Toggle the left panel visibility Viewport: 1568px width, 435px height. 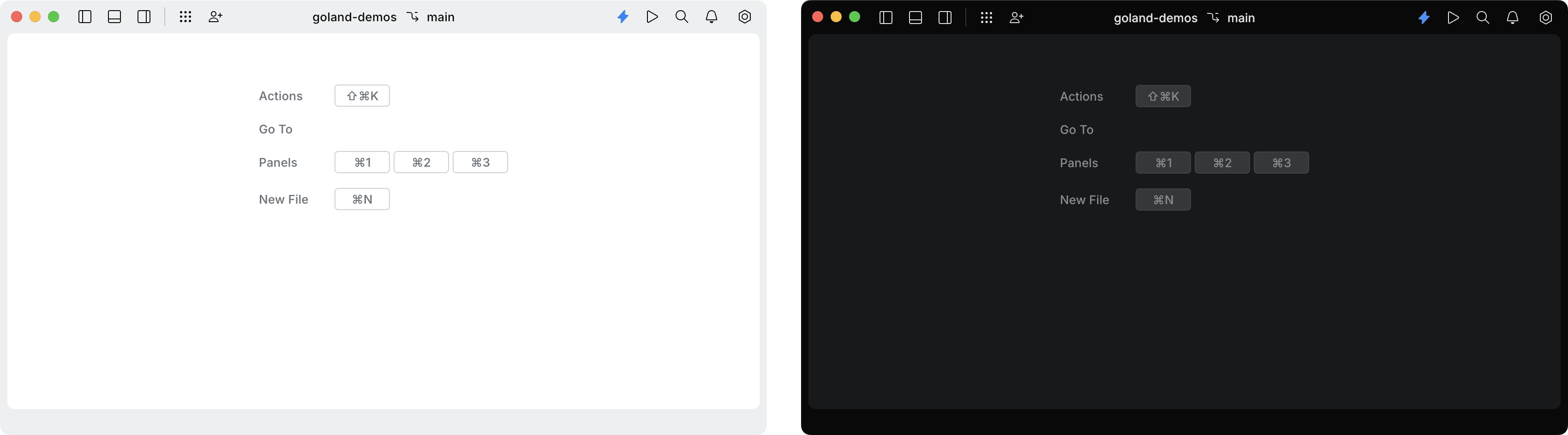tap(84, 17)
